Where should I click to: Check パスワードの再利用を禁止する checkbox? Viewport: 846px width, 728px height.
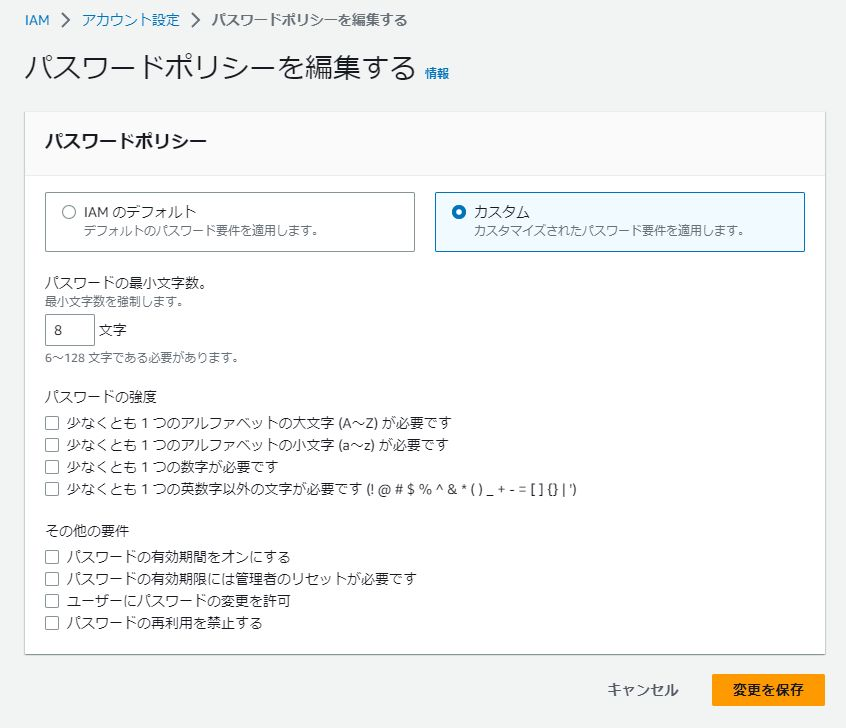pos(52,623)
